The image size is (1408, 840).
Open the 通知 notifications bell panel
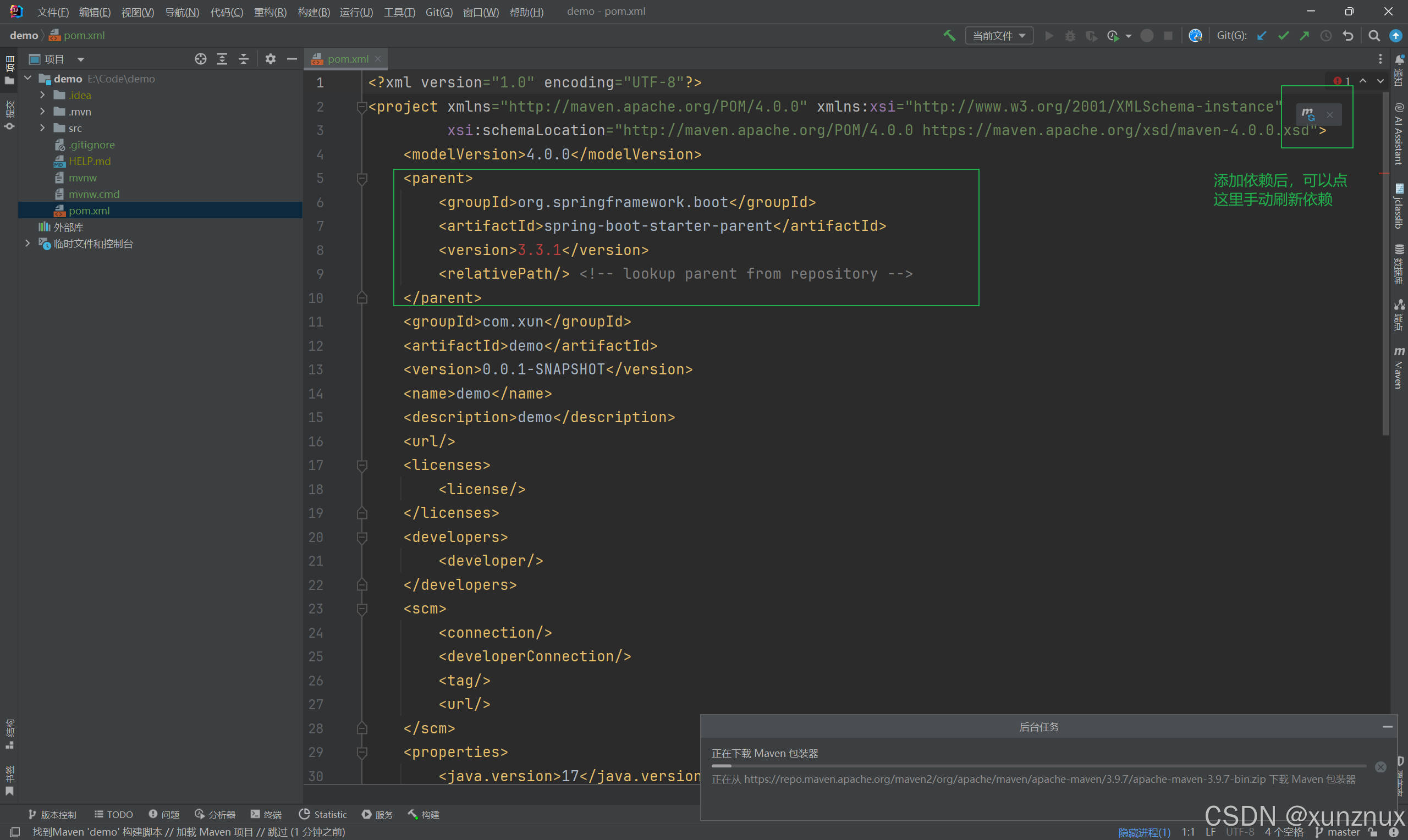point(1400,71)
